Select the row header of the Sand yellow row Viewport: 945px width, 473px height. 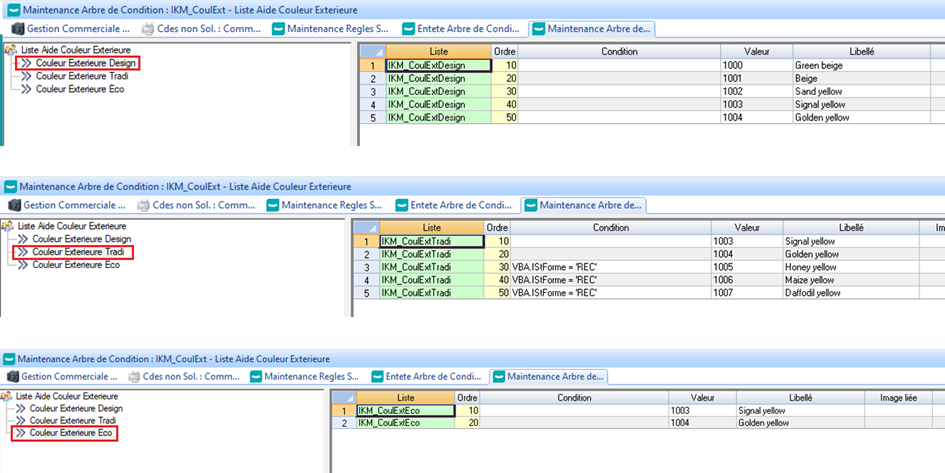point(370,91)
